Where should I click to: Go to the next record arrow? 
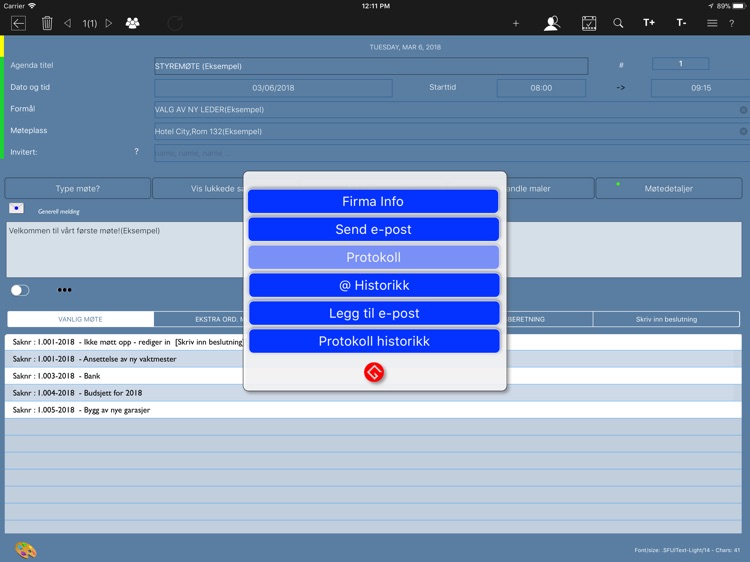click(109, 23)
